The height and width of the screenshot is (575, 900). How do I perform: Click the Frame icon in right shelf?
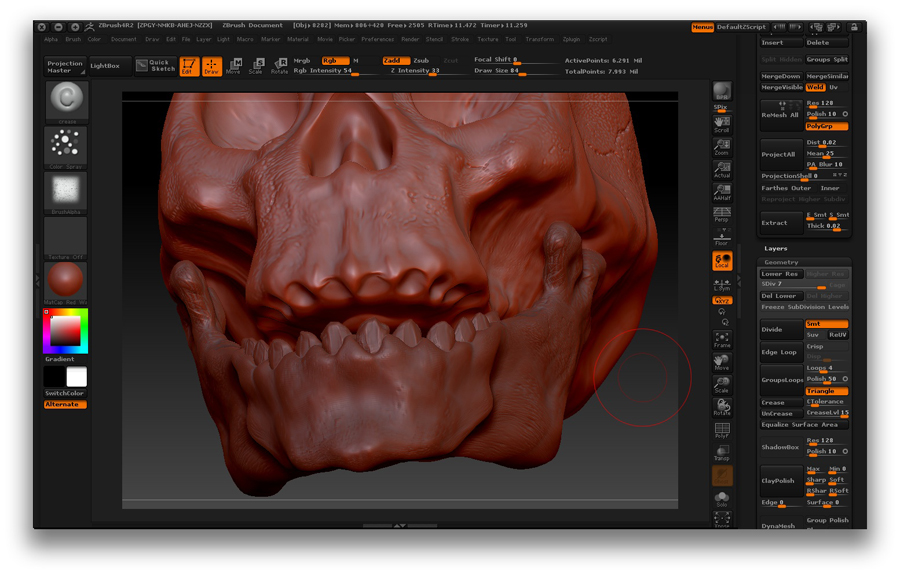(721, 340)
